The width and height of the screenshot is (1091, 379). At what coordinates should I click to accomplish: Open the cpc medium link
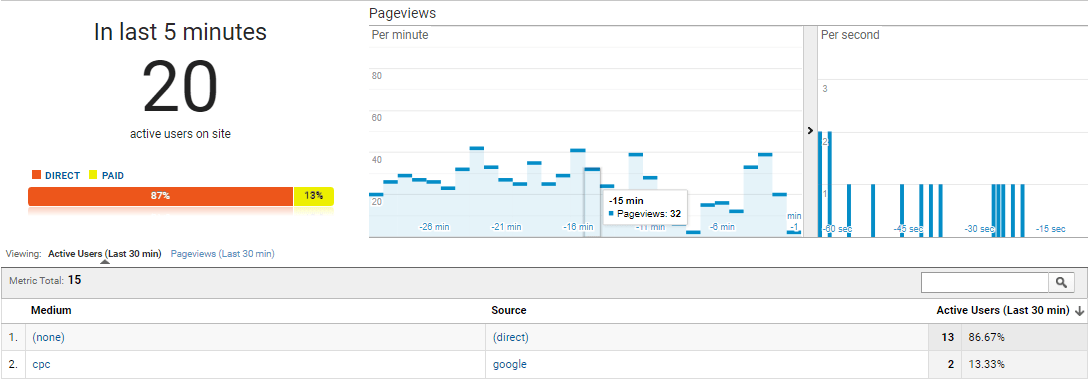click(x=41, y=364)
